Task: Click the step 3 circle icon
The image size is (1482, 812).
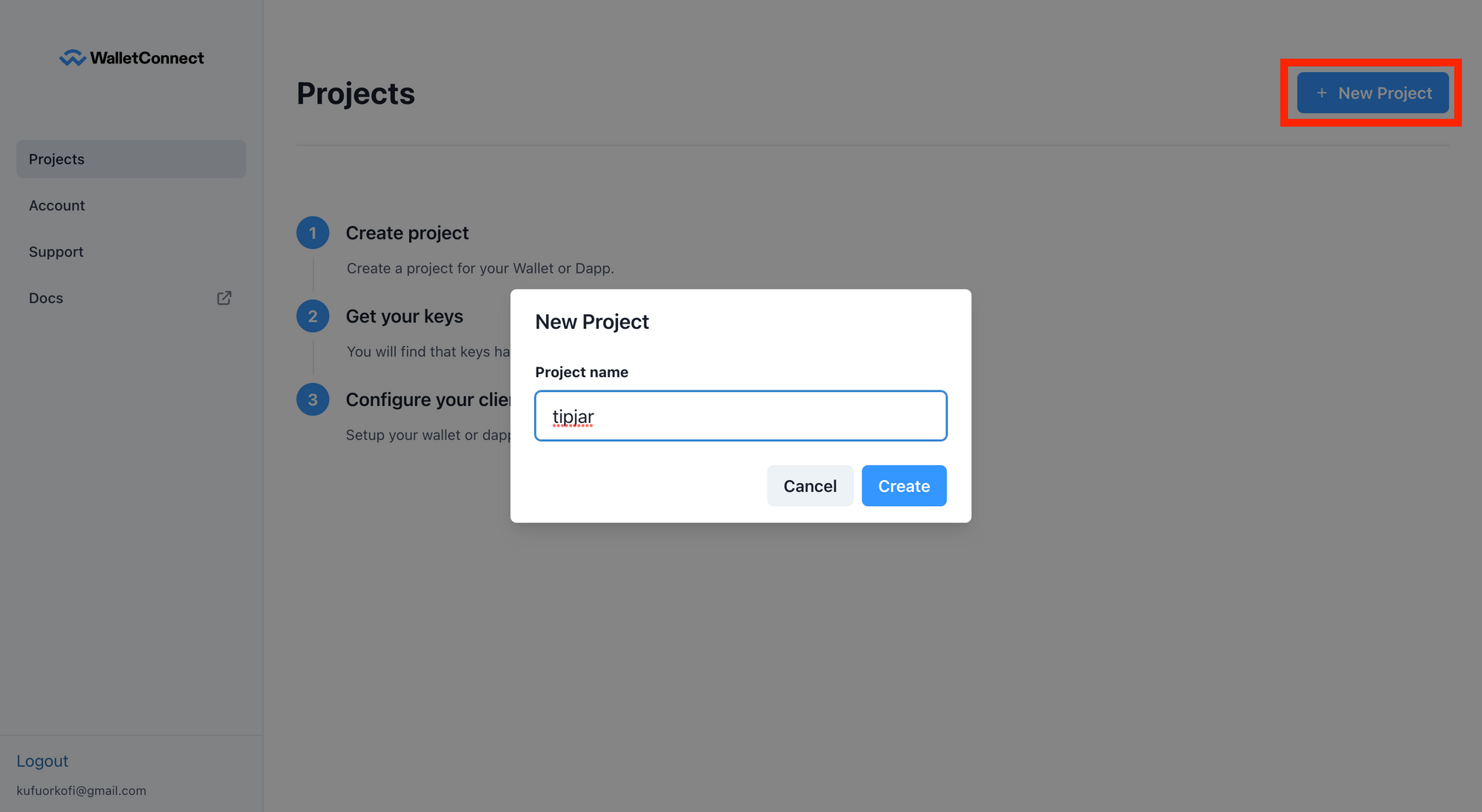Action: [x=313, y=399]
